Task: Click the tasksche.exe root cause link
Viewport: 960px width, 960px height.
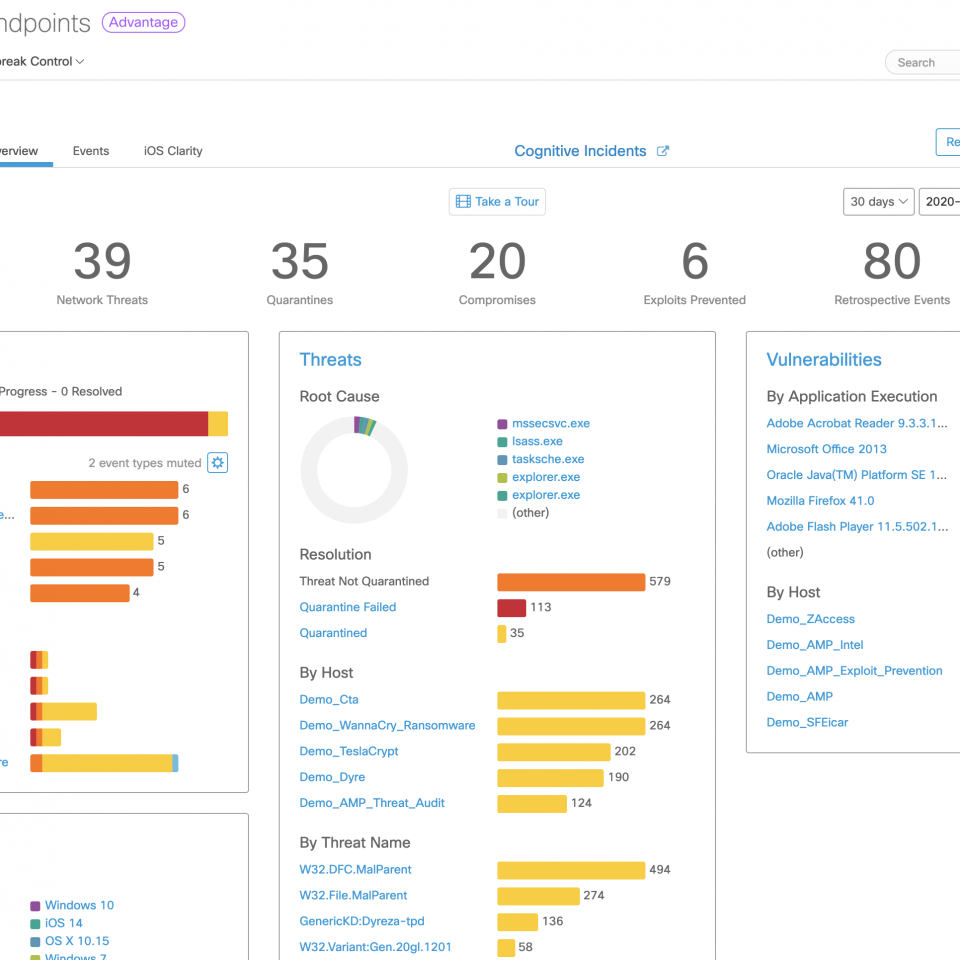Action: tap(548, 459)
